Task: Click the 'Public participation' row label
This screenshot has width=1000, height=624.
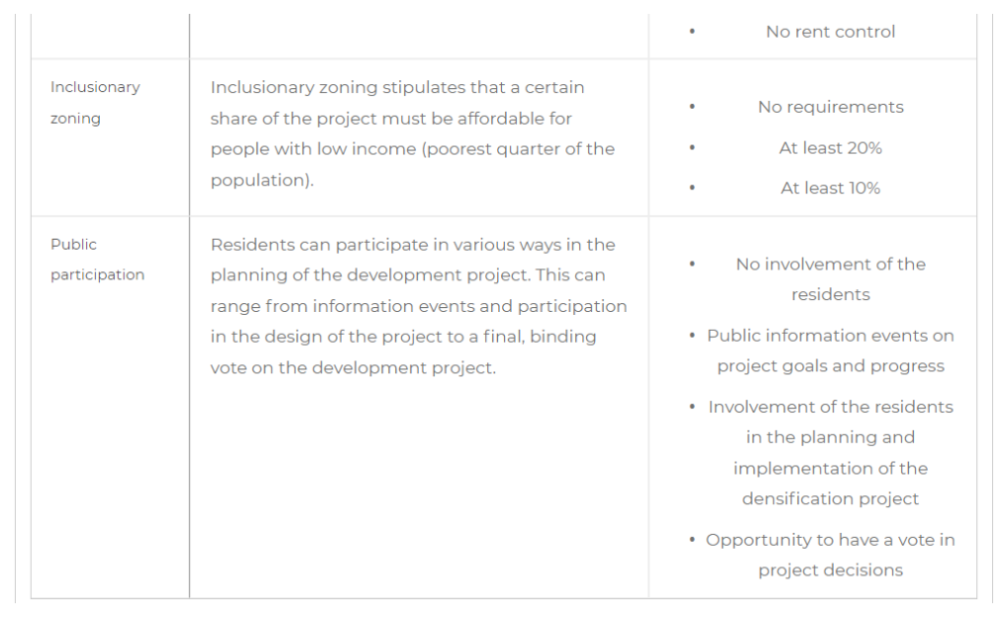Action: [98, 259]
